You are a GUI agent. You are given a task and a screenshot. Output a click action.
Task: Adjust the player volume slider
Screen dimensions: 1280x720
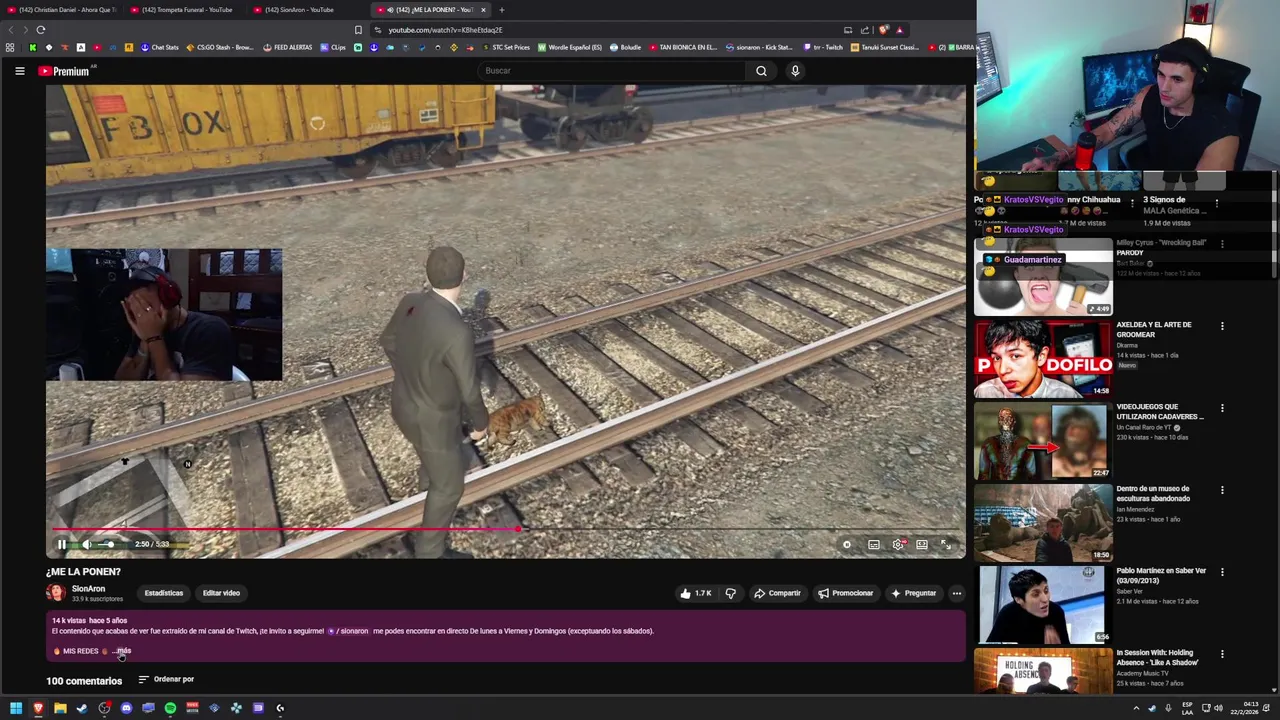click(x=108, y=544)
